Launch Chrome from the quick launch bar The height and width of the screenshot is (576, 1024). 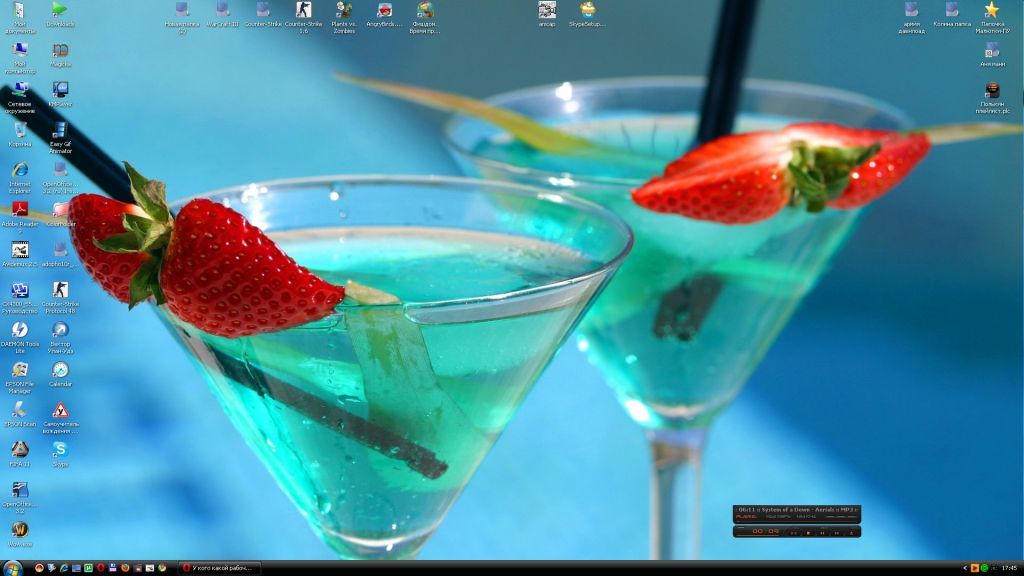162,568
